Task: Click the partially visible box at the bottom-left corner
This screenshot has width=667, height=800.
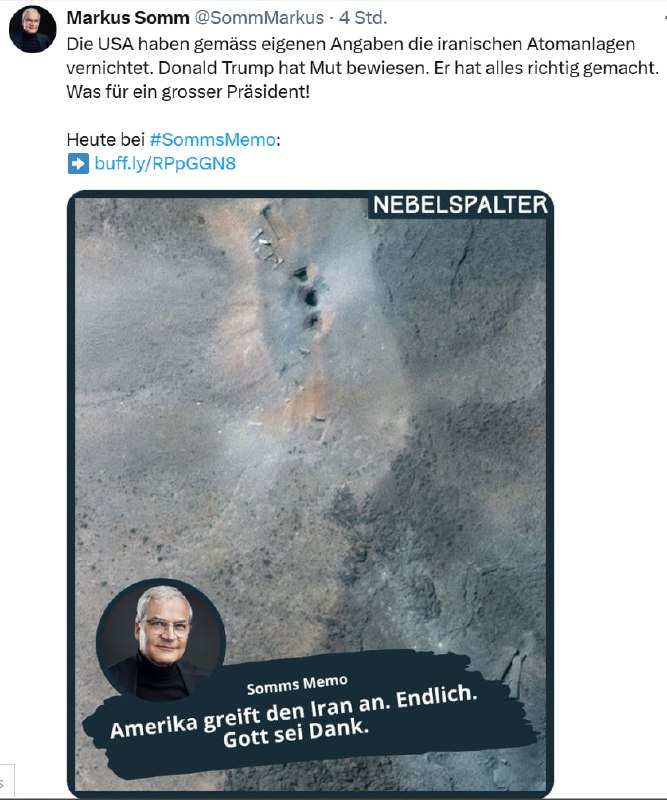Action: (x=7, y=781)
